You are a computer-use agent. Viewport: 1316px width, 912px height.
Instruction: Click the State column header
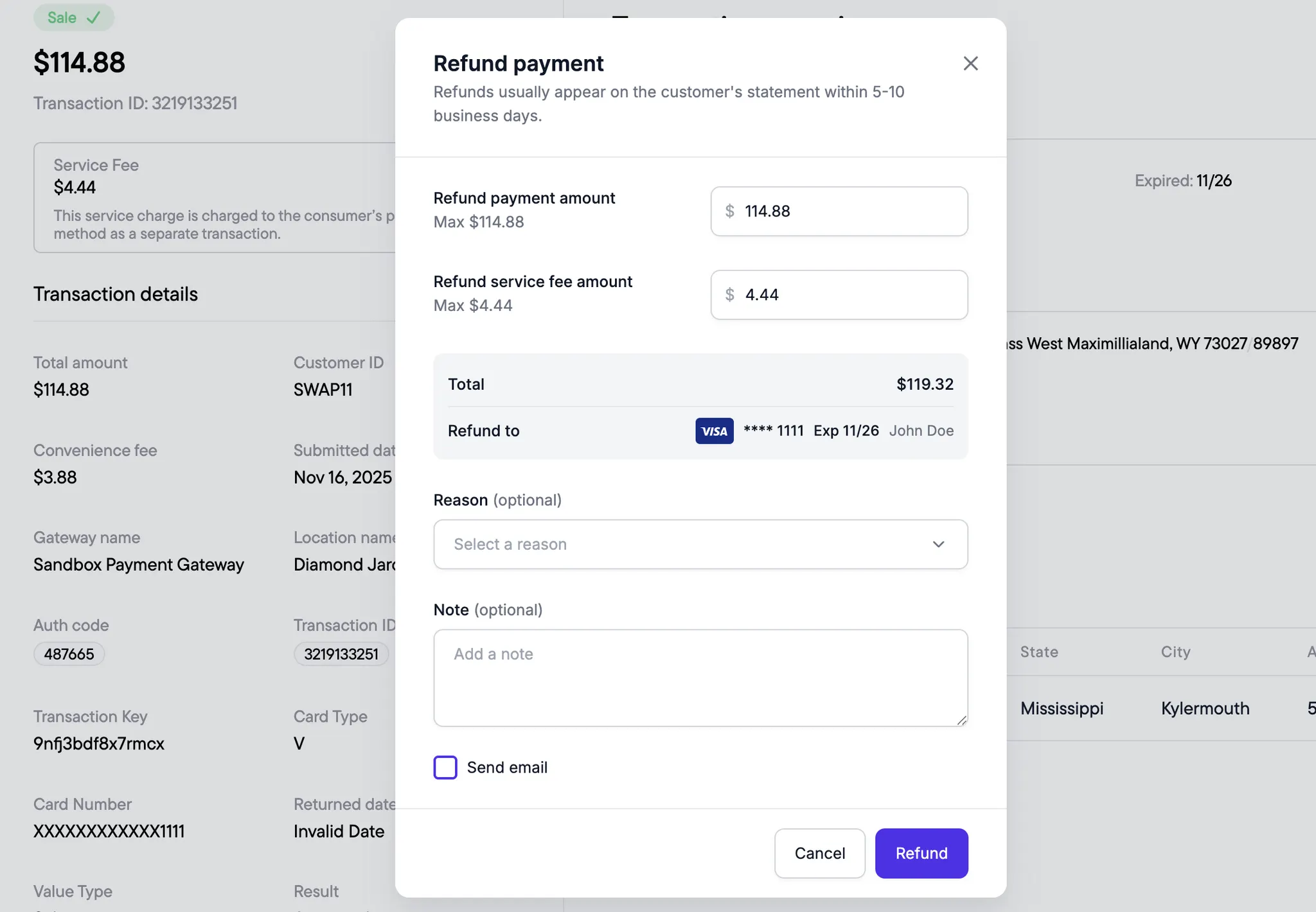coord(1039,652)
